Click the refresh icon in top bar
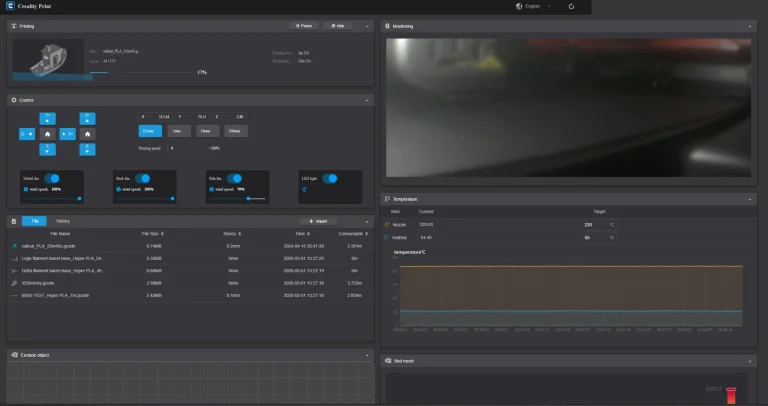This screenshot has height=406, width=768. pyautogui.click(x=571, y=6)
